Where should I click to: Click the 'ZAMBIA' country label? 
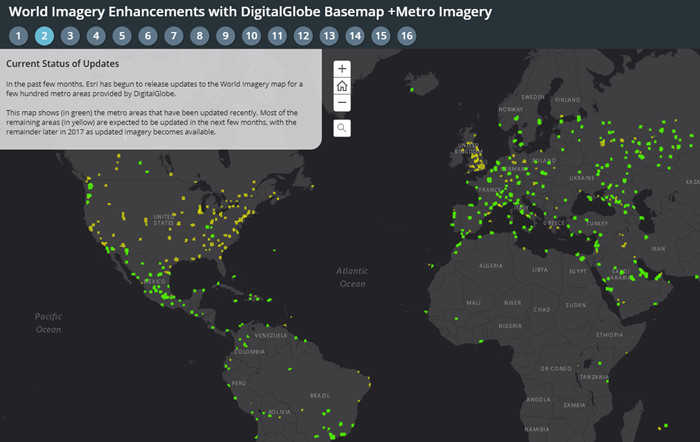[x=574, y=405]
